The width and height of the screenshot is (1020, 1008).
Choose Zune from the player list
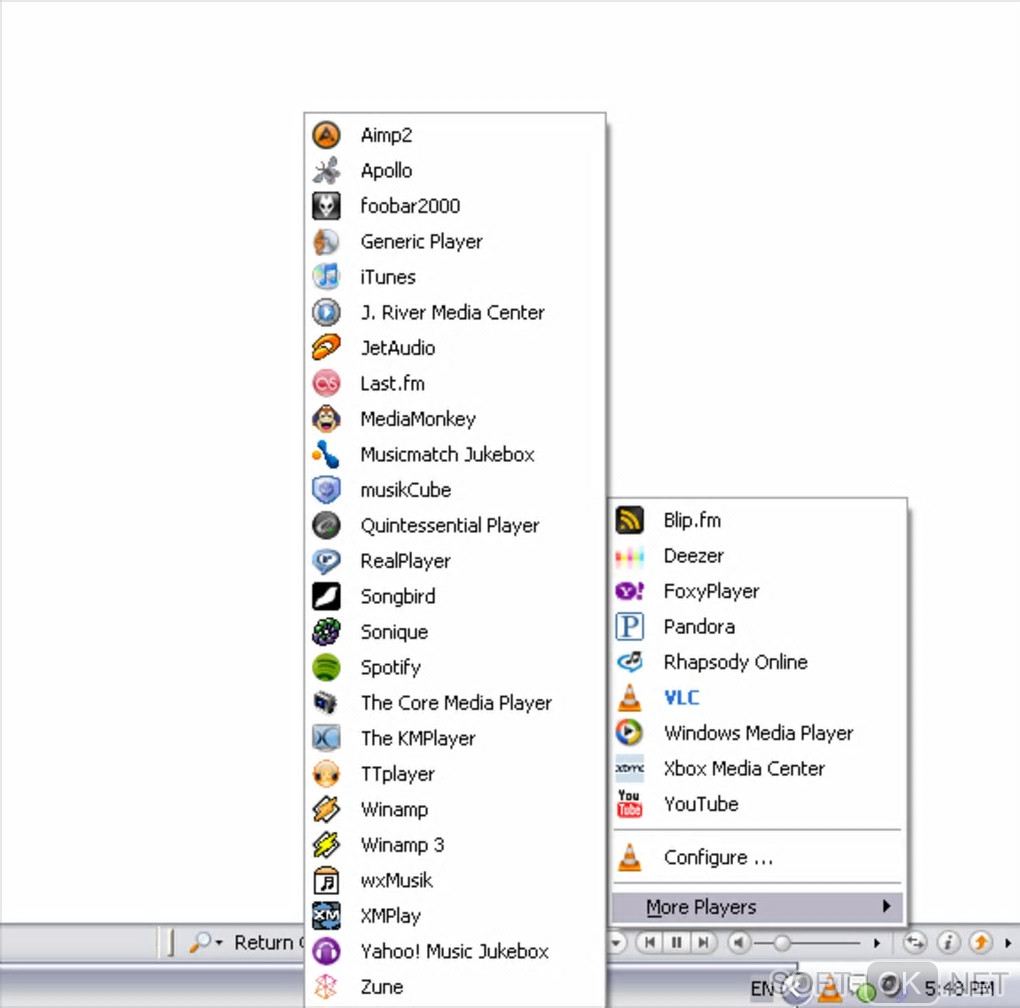pyautogui.click(x=455, y=987)
